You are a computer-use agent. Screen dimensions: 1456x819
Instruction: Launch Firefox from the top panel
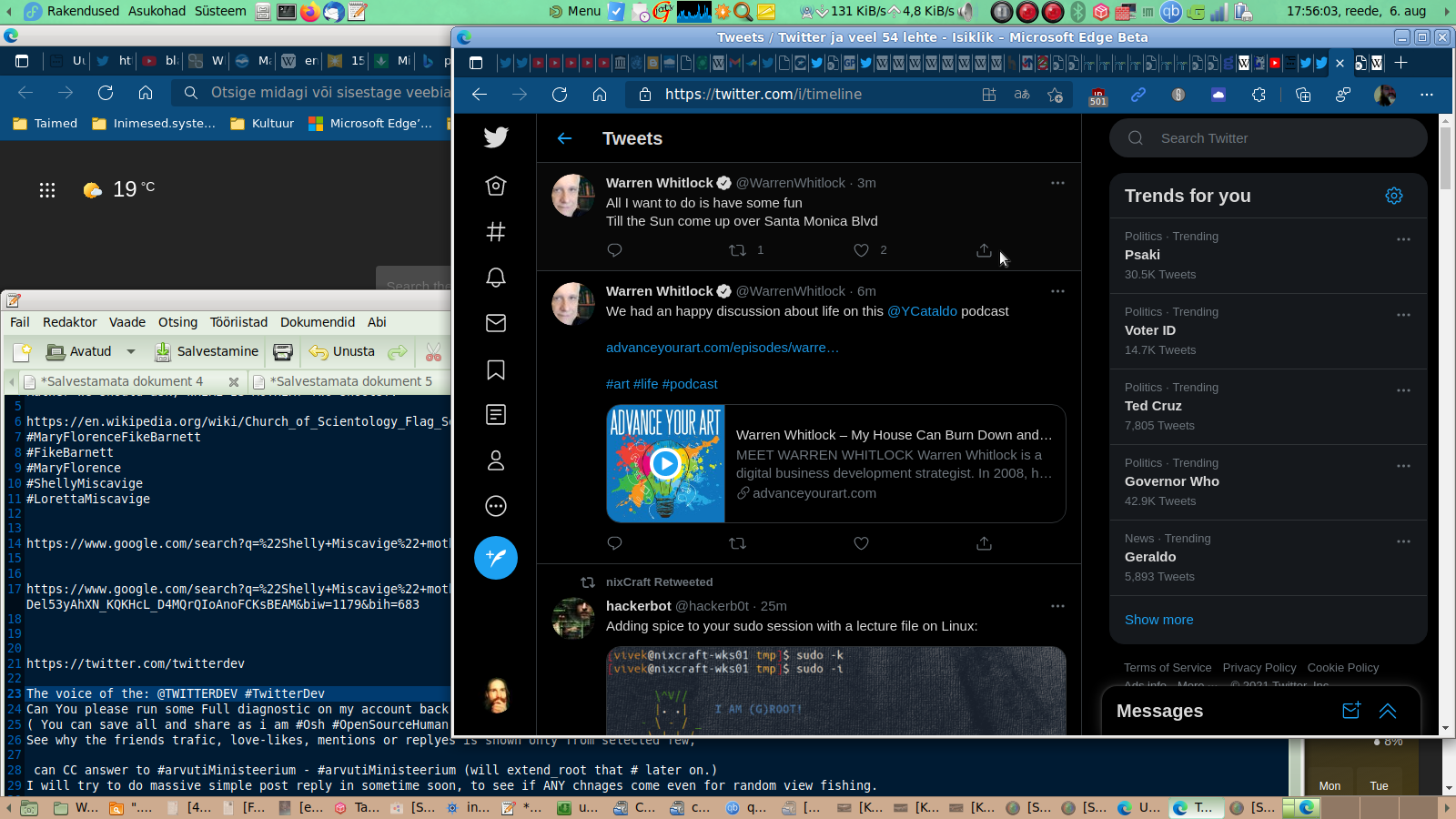click(x=309, y=12)
